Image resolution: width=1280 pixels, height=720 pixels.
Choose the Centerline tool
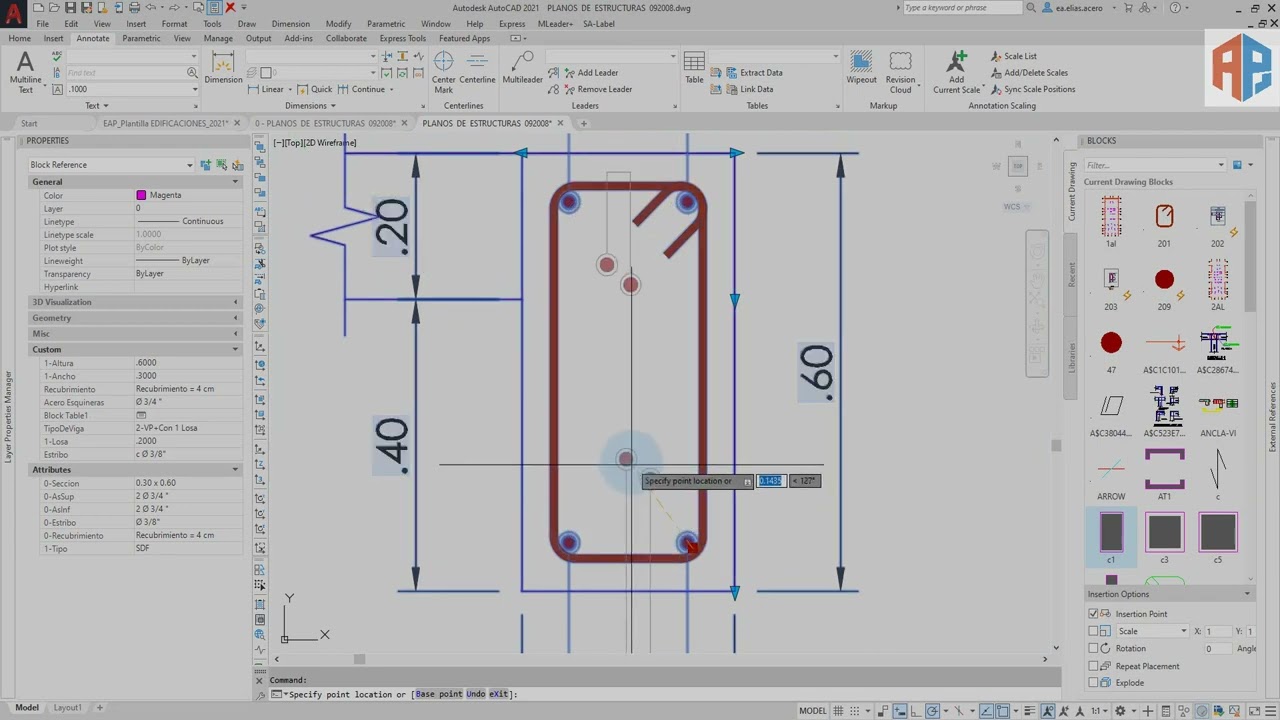click(x=477, y=68)
